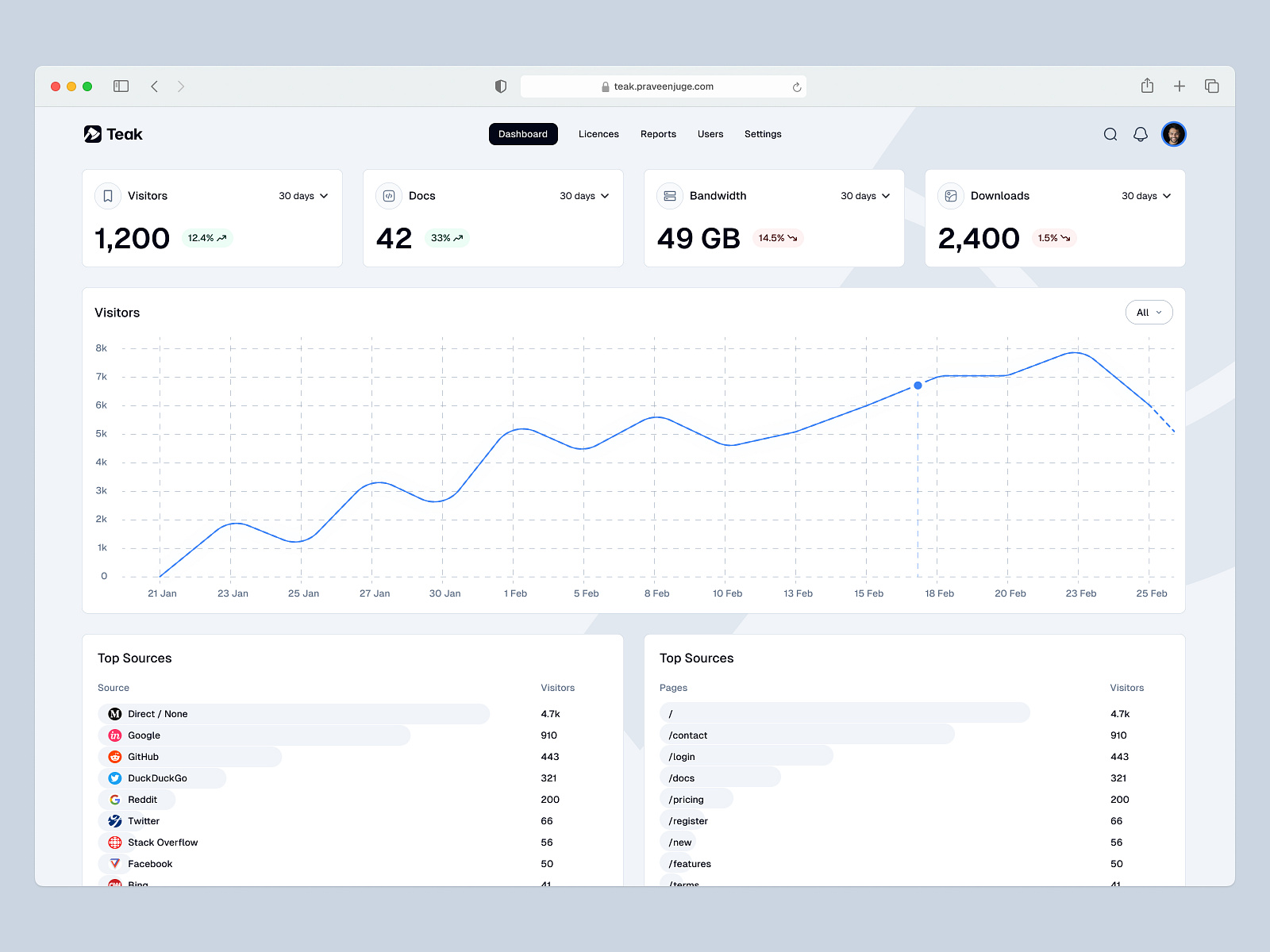
Task: Click the profile avatar button
Action: pos(1174,134)
